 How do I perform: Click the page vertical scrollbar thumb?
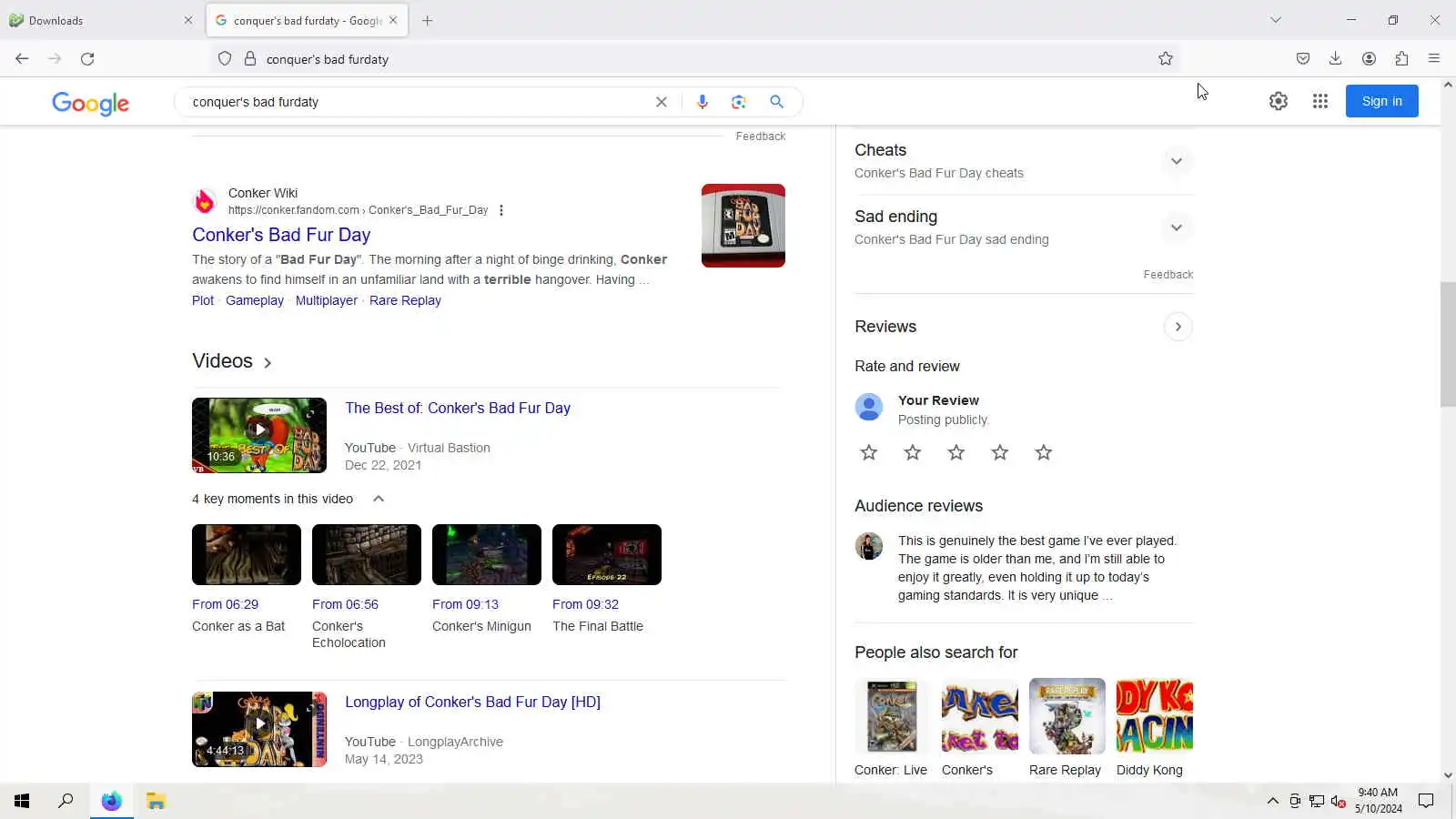click(1448, 344)
